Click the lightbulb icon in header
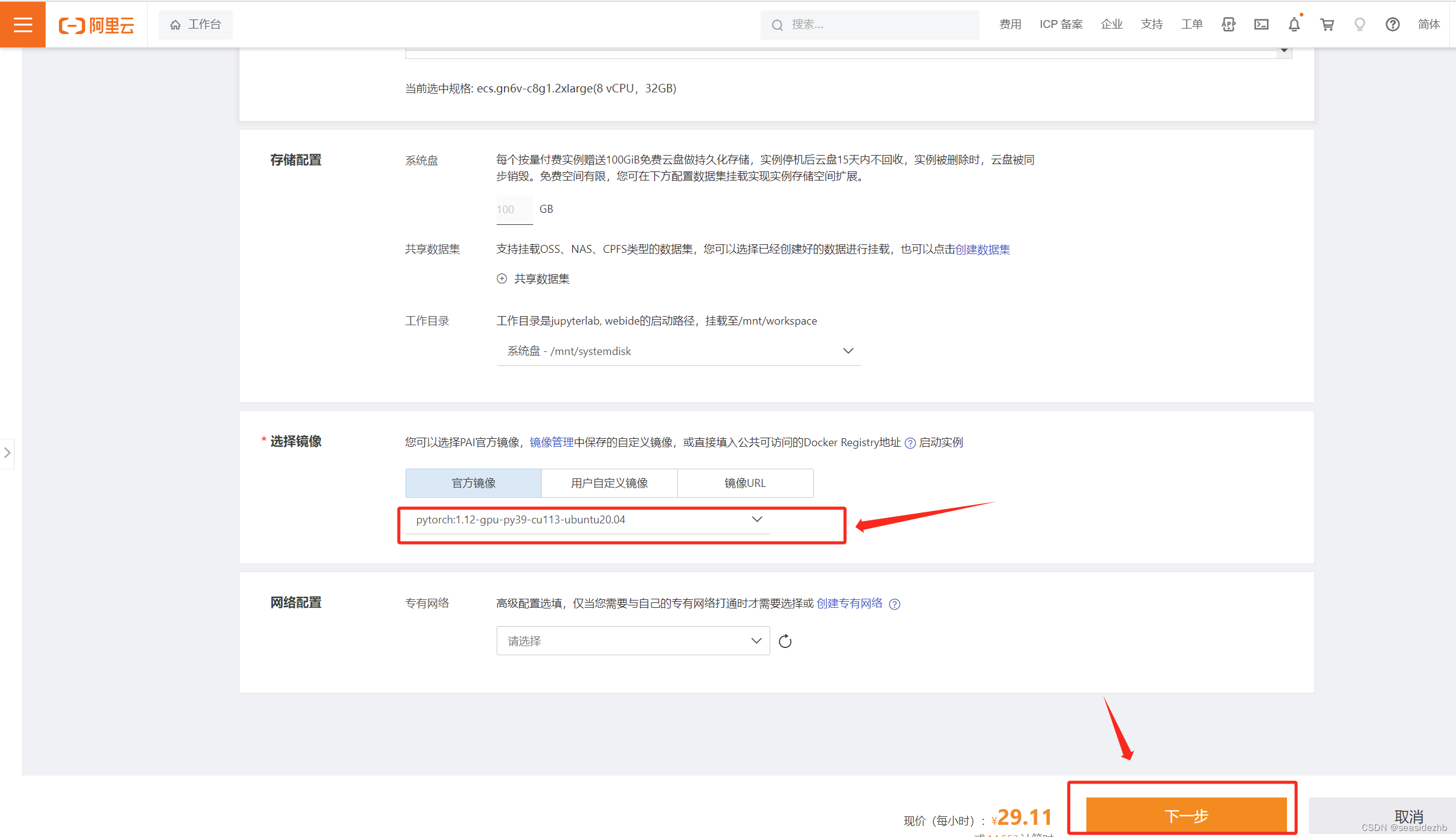 tap(1360, 24)
